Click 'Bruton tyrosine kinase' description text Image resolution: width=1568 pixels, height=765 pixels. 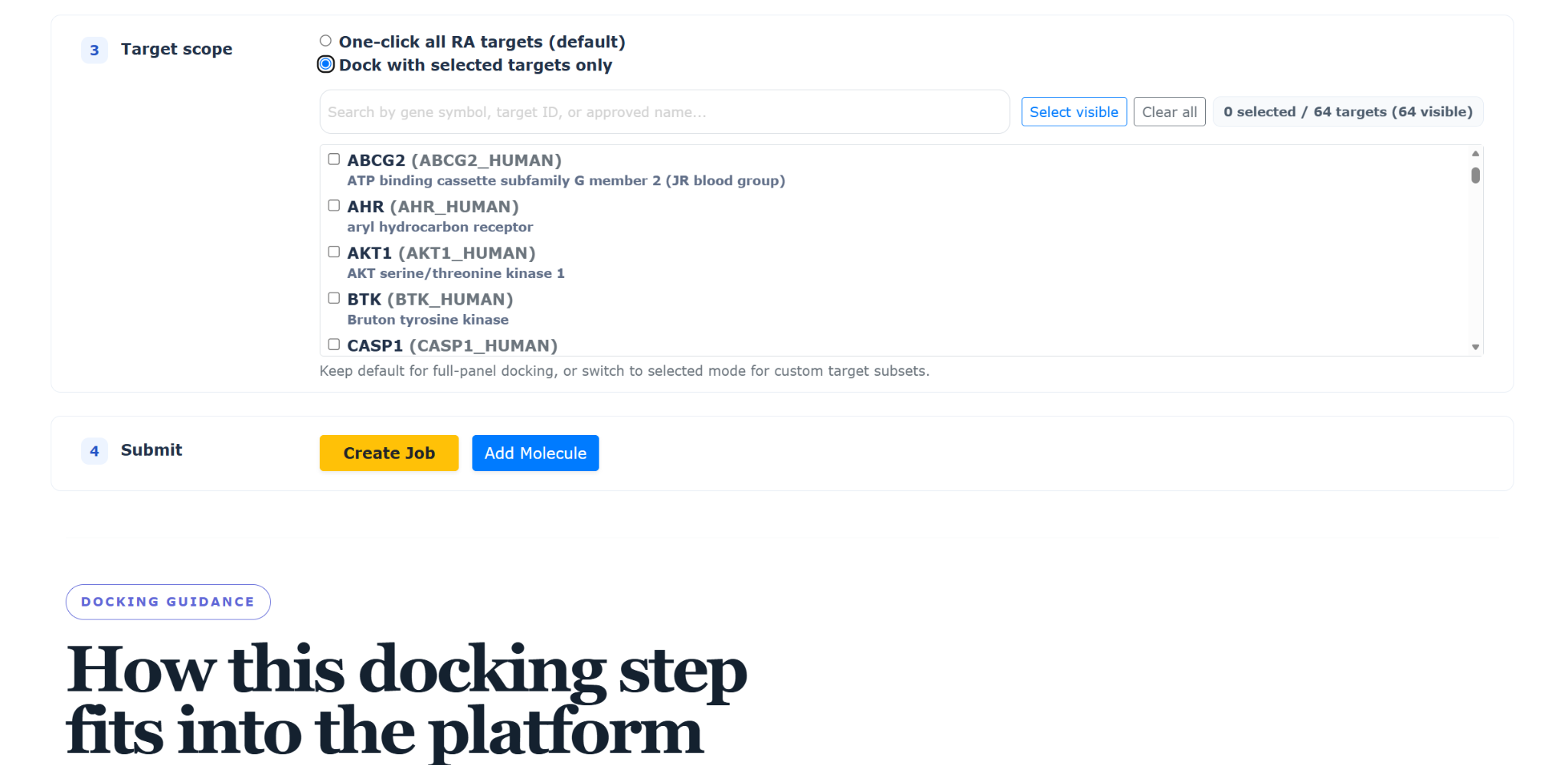click(428, 320)
